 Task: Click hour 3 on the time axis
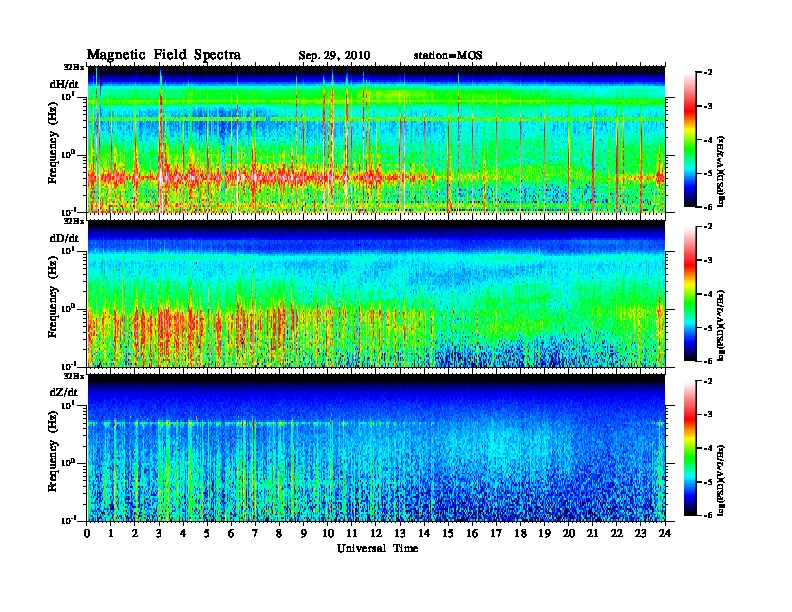pos(159,534)
